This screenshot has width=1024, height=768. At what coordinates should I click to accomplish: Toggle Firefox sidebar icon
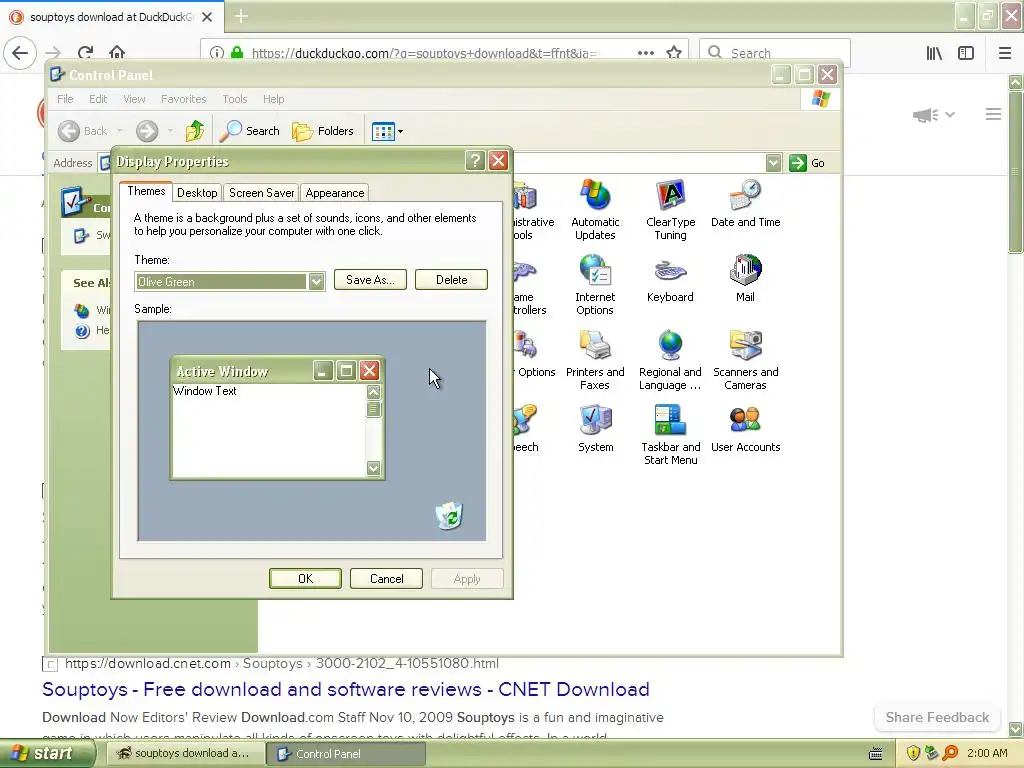point(966,53)
